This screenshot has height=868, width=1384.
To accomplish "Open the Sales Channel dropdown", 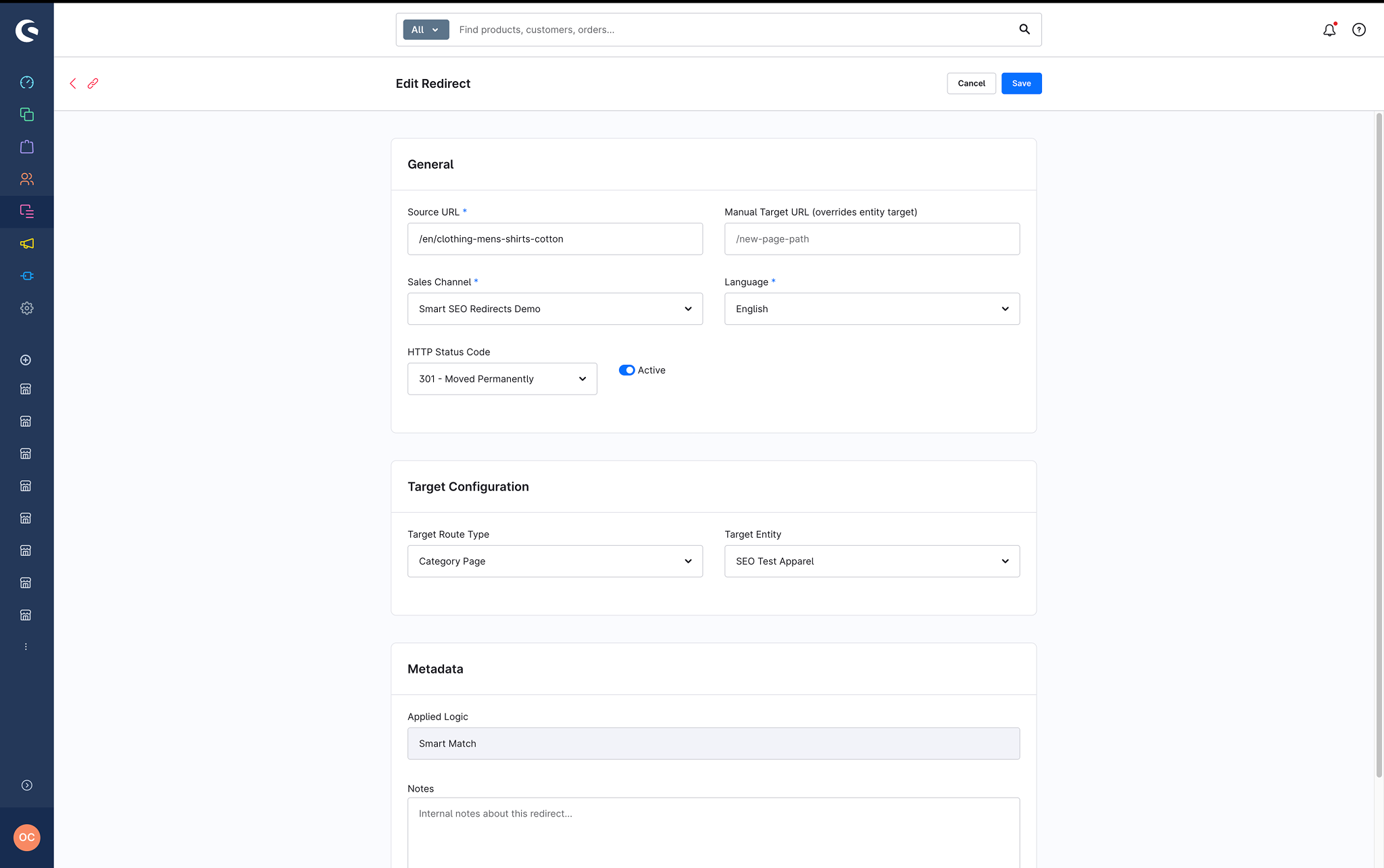I will tap(555, 309).
